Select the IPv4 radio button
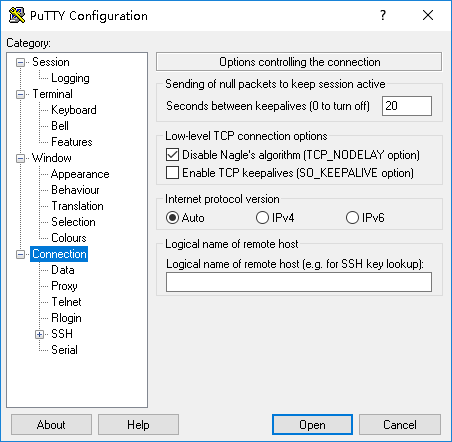The image size is (452, 442). (x=262, y=218)
